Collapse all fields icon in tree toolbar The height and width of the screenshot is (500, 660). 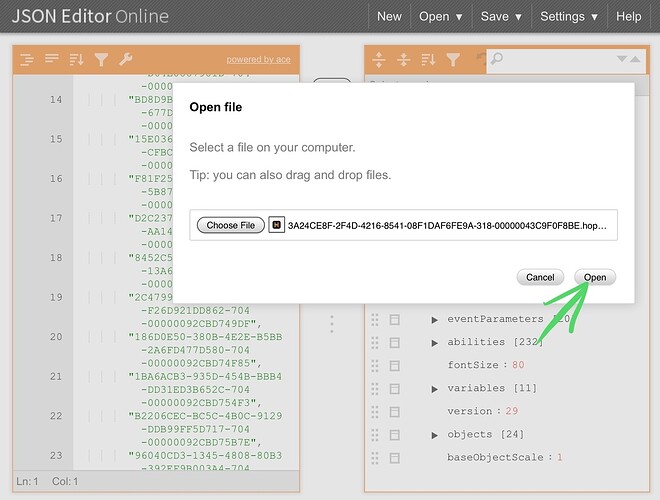[404, 60]
